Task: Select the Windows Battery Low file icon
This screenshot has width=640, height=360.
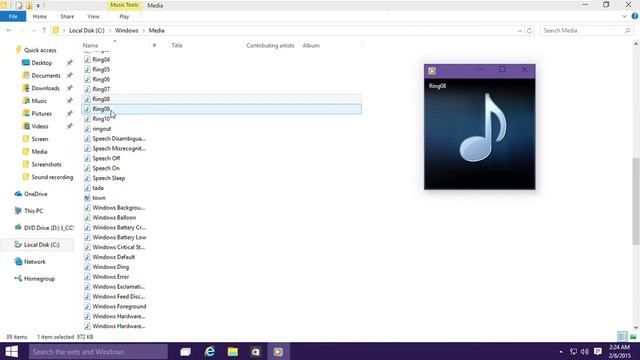Action: (x=87, y=237)
